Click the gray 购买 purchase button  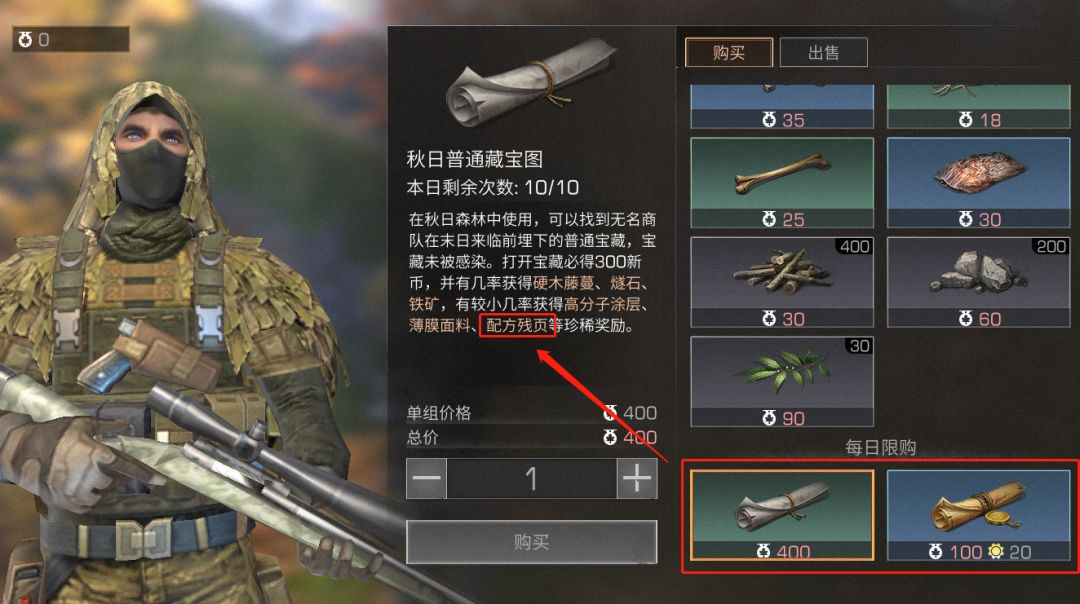(x=532, y=542)
